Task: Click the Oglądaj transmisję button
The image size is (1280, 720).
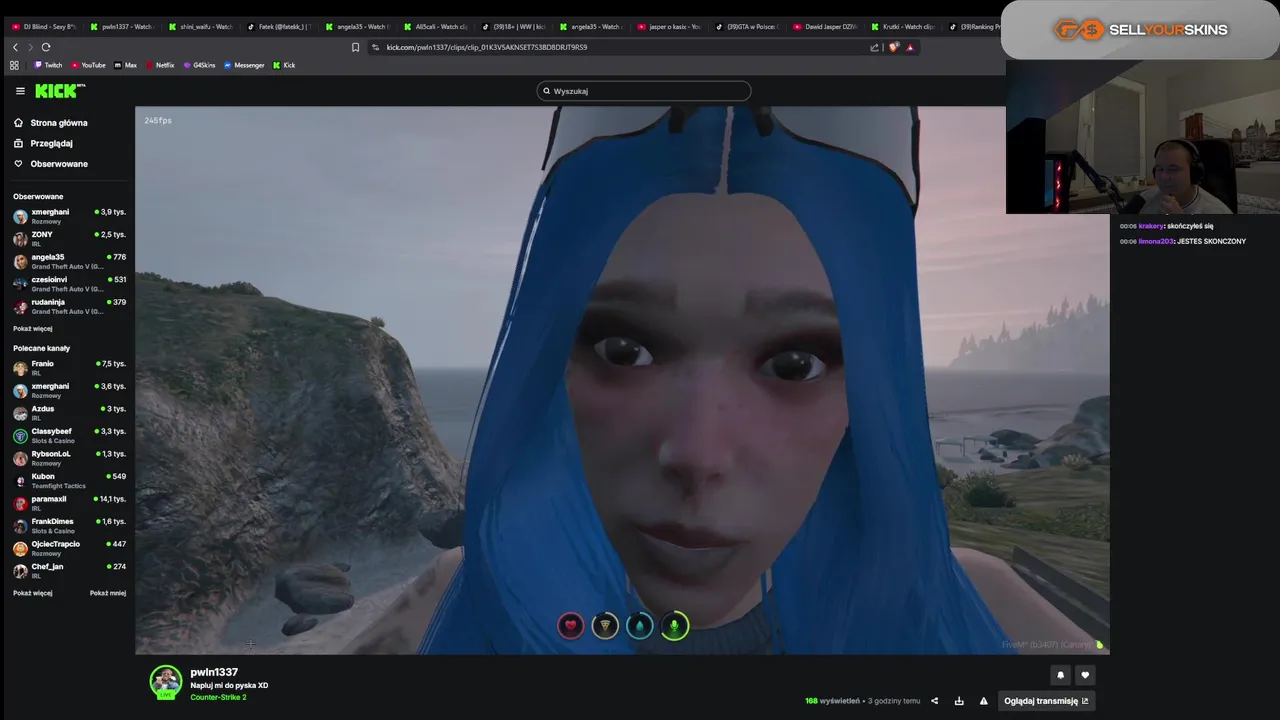Action: pos(1046,701)
